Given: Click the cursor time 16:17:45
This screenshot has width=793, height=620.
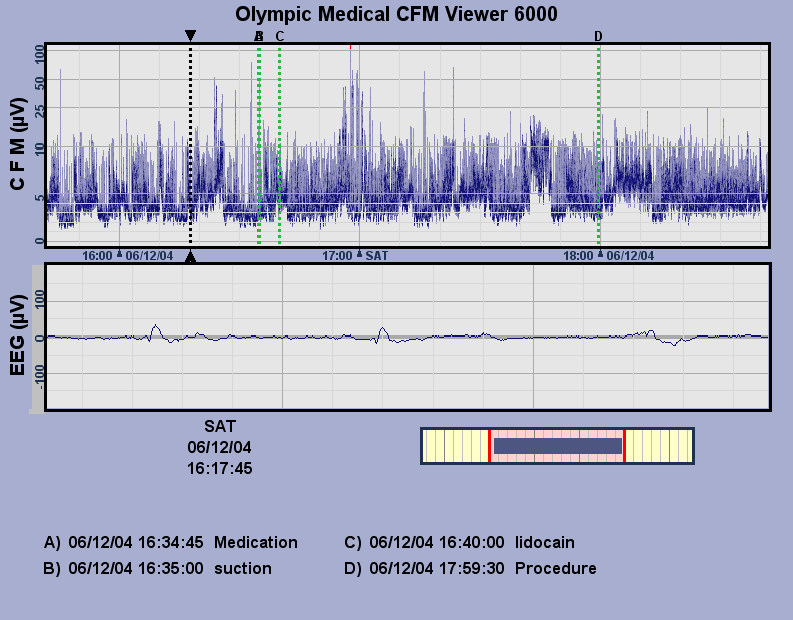Looking at the screenshot, I should click(219, 468).
